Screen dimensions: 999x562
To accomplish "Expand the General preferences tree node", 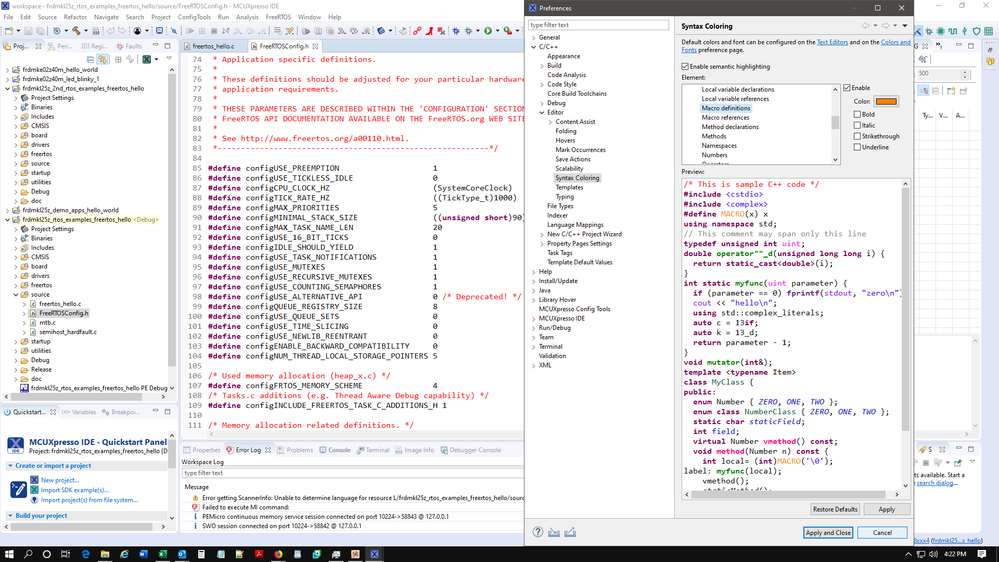I will (534, 38).
